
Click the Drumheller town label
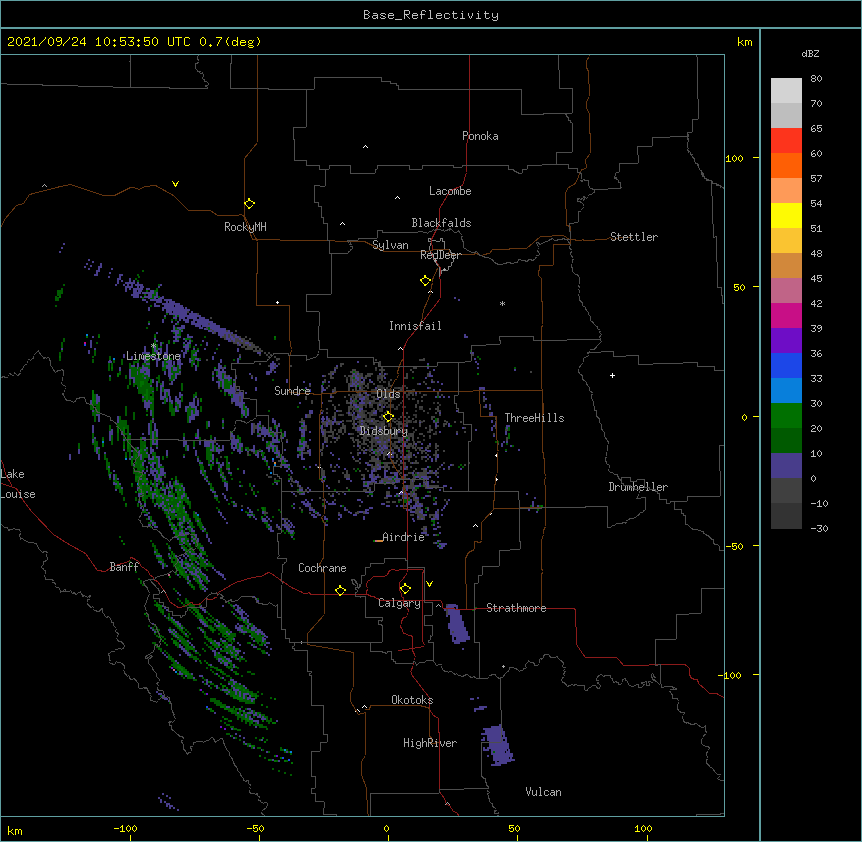point(638,487)
